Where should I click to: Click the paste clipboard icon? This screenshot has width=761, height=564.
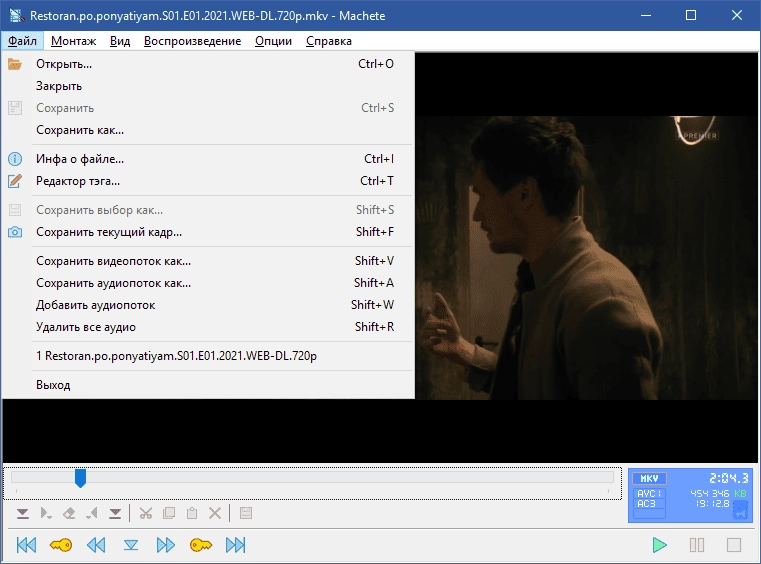tap(192, 513)
